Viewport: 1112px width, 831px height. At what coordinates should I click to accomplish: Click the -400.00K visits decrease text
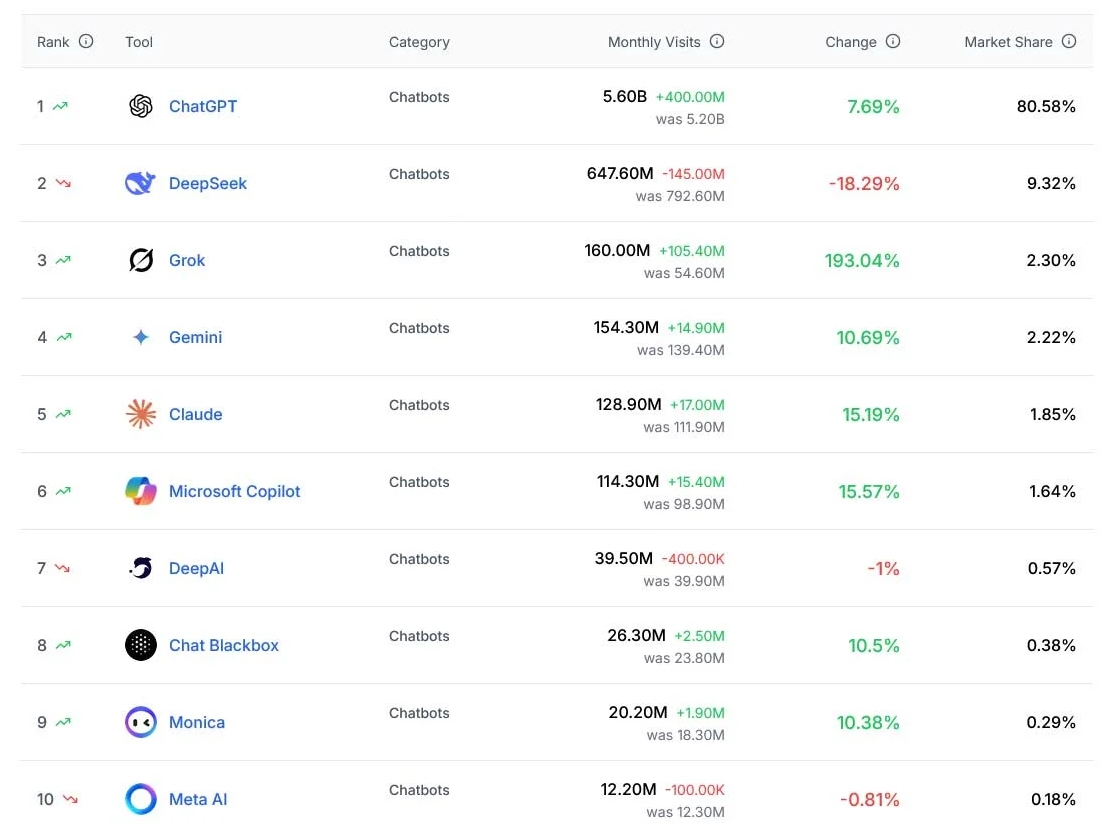pyautogui.click(x=693, y=559)
